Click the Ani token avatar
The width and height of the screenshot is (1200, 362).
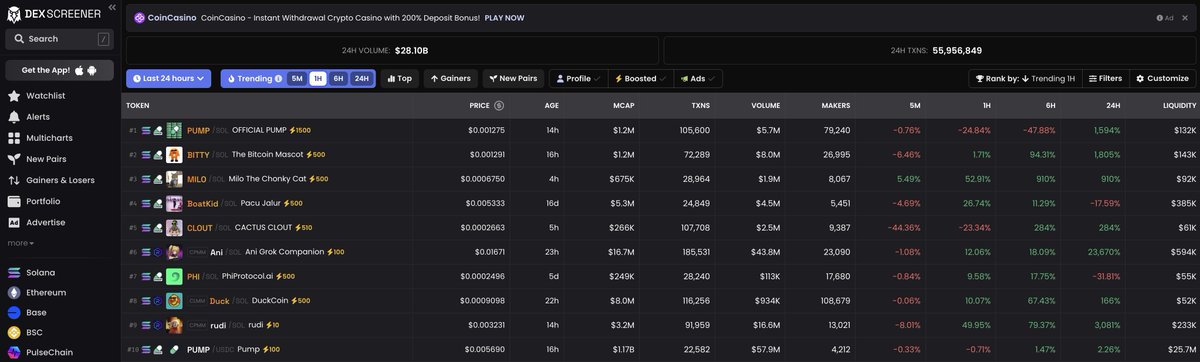tap(174, 252)
